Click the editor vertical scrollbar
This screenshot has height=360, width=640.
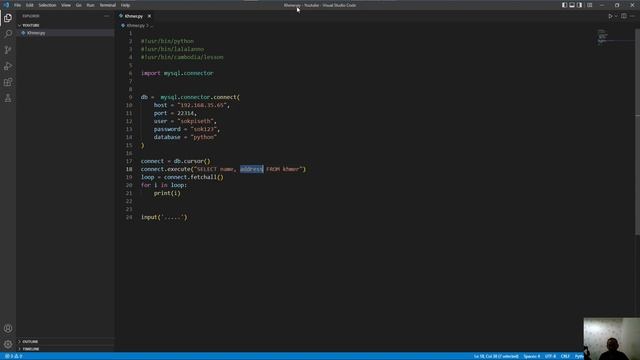pos(637,133)
